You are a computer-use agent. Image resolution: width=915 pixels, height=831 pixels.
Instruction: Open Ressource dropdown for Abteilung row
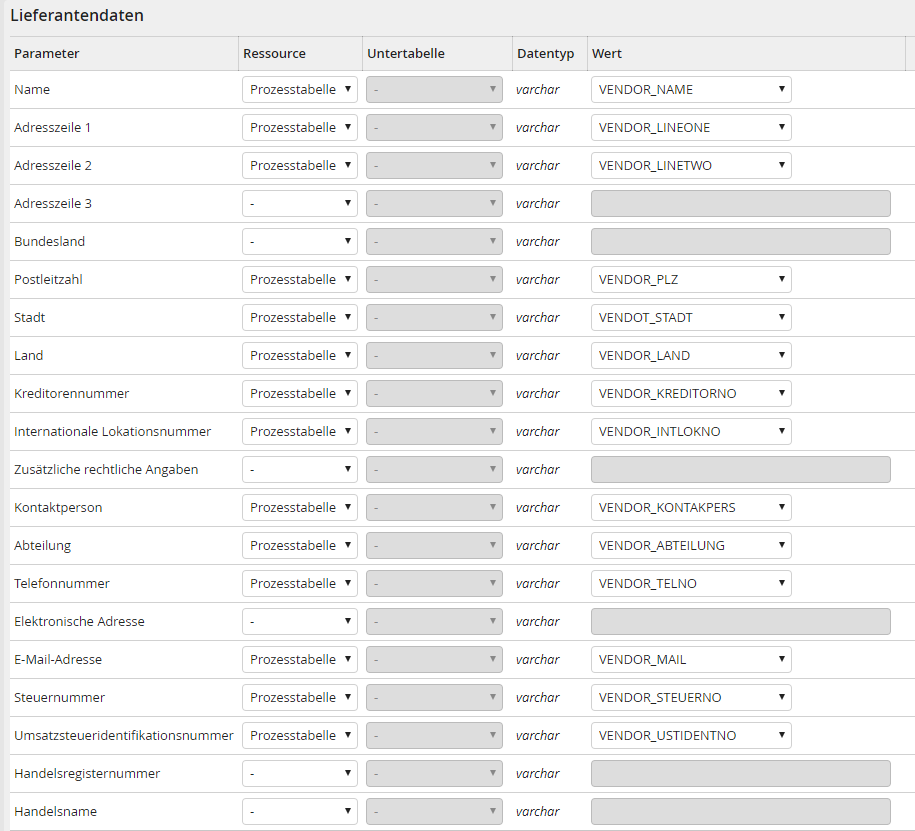299,545
